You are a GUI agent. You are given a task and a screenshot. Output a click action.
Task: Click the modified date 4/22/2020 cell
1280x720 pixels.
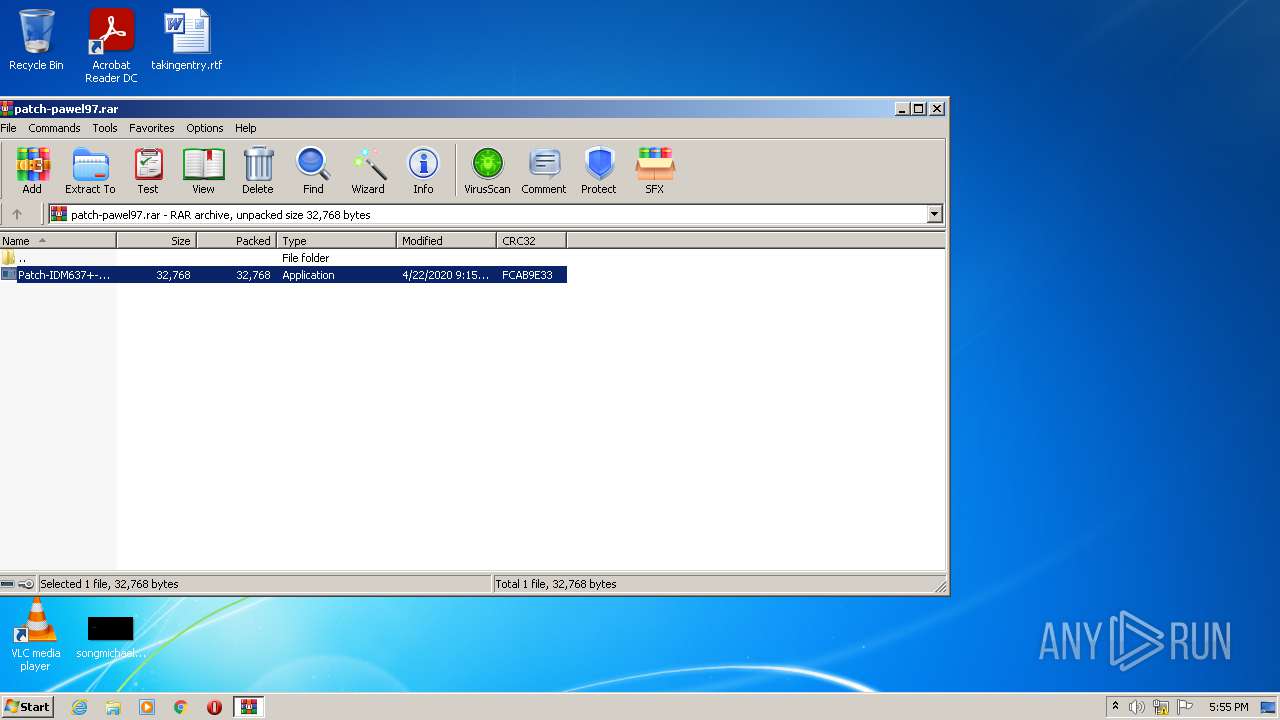tap(446, 275)
